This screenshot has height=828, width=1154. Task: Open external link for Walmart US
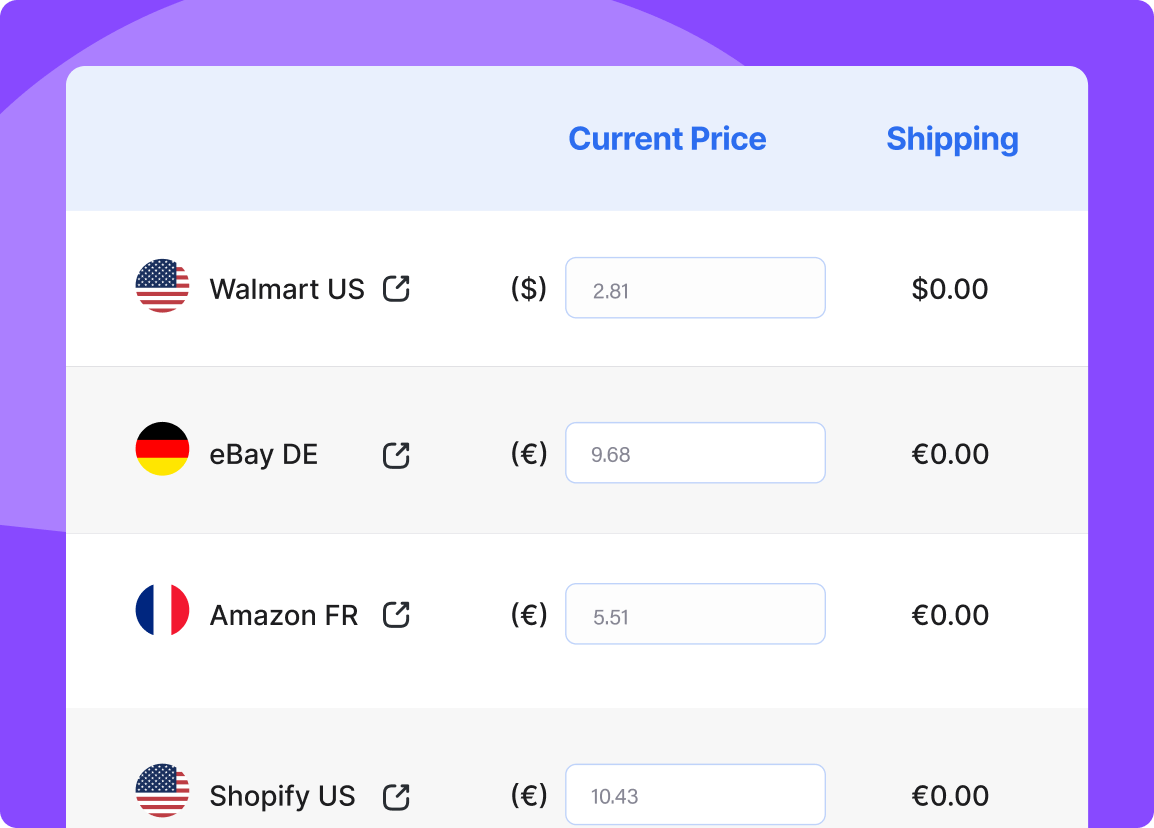pyautogui.click(x=396, y=289)
